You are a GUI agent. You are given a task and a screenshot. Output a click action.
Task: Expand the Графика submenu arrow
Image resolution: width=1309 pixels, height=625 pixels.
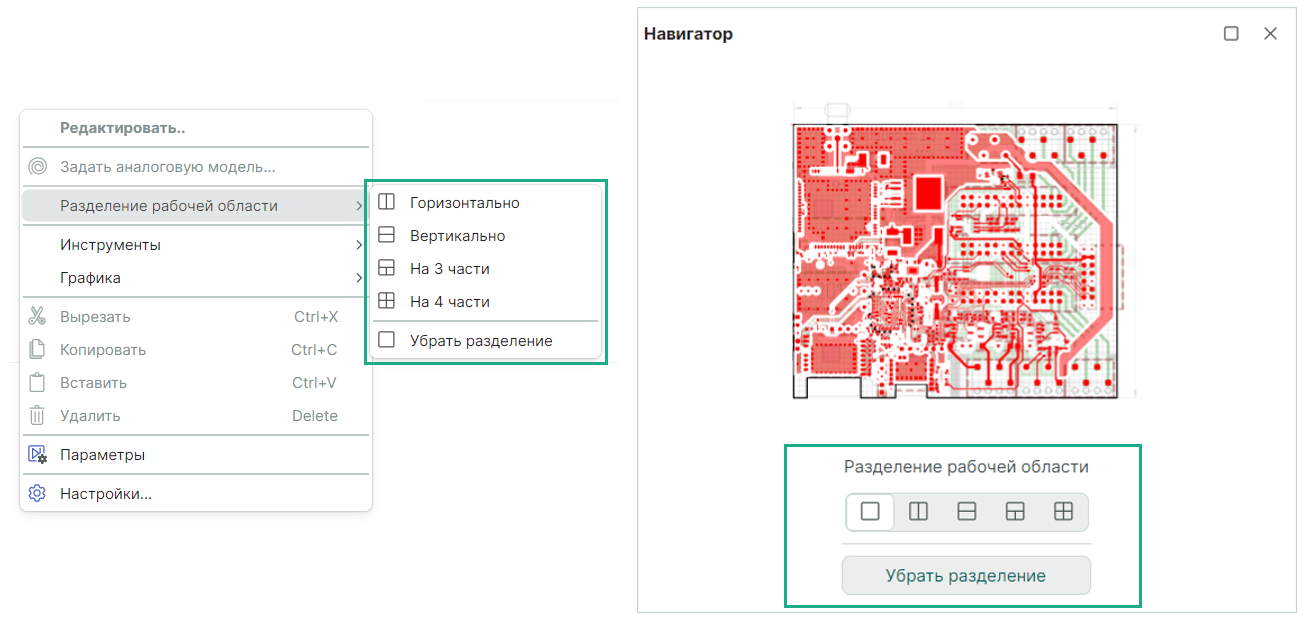tap(358, 278)
